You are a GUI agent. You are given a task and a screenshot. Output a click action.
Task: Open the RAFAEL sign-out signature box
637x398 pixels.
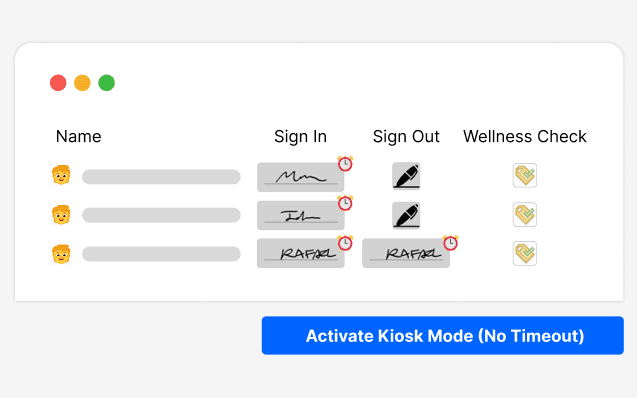pos(406,253)
